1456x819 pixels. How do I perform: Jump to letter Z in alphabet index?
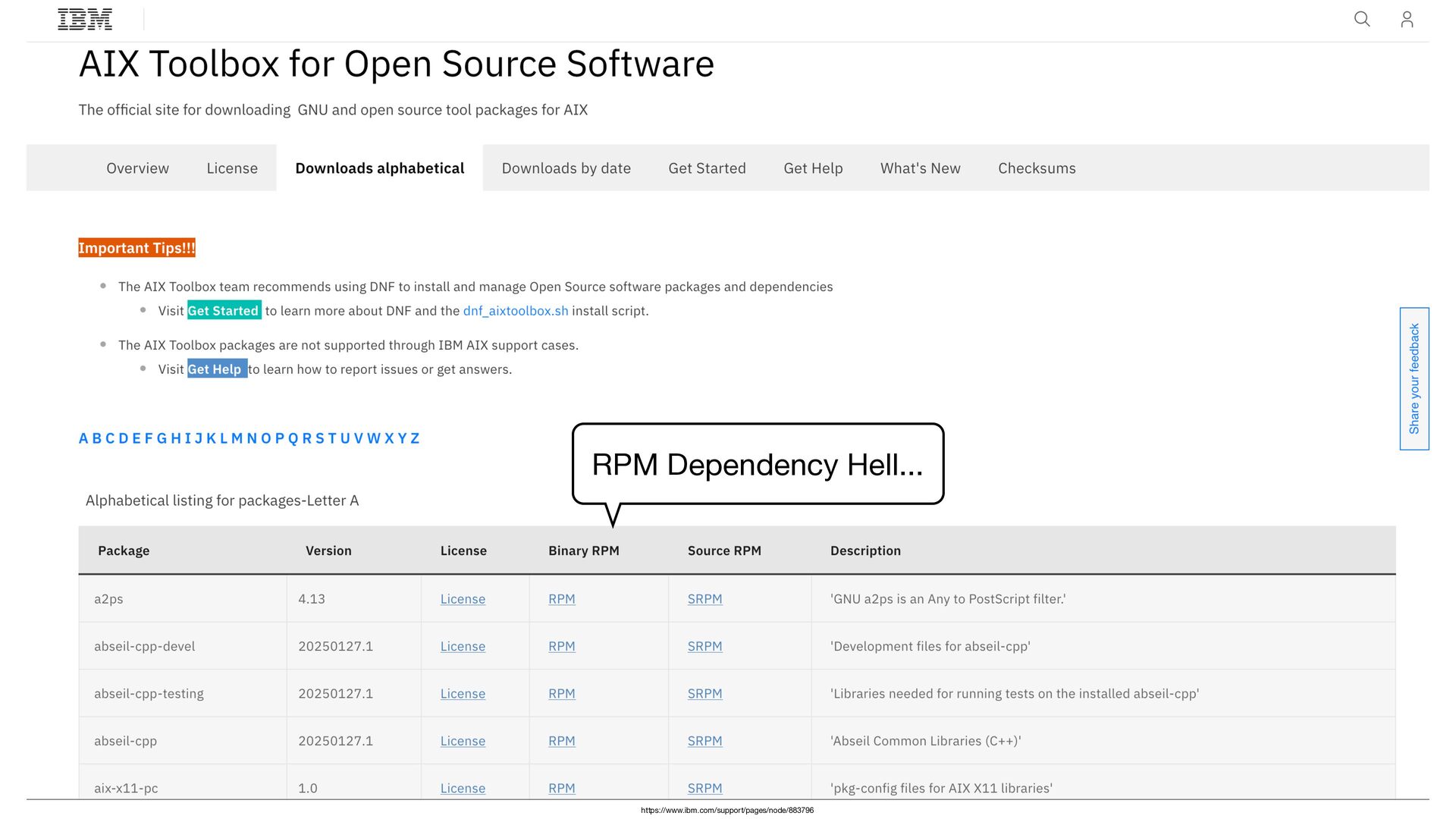pos(415,438)
